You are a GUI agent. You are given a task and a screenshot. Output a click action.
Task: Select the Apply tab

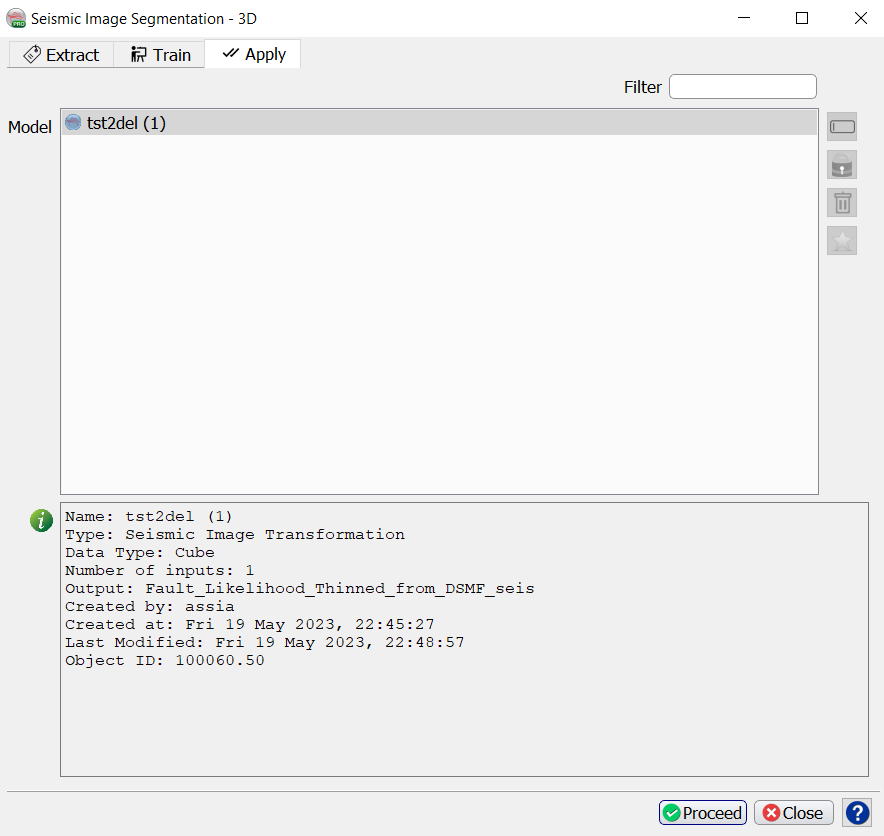(x=253, y=55)
